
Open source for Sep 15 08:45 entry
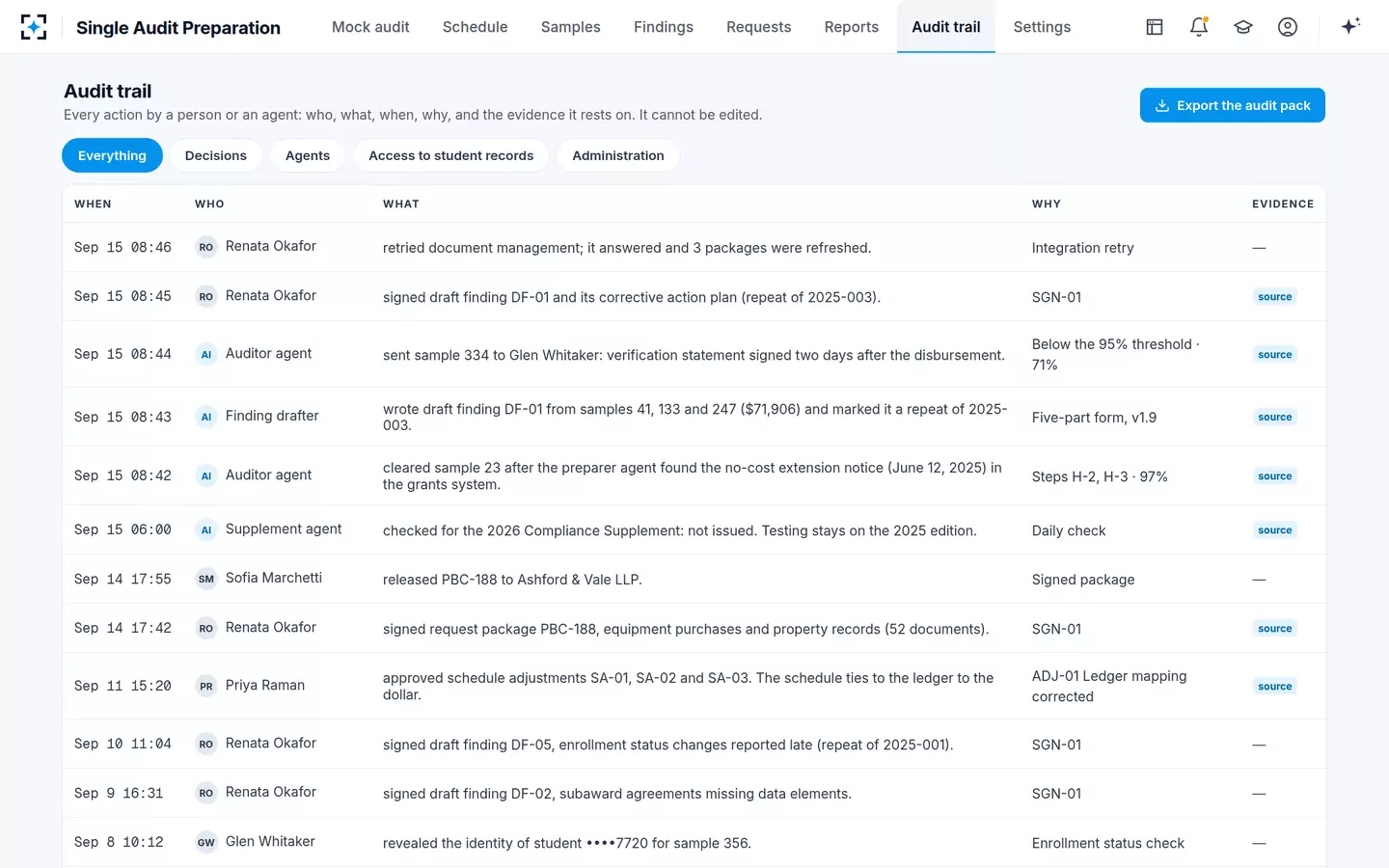point(1274,297)
